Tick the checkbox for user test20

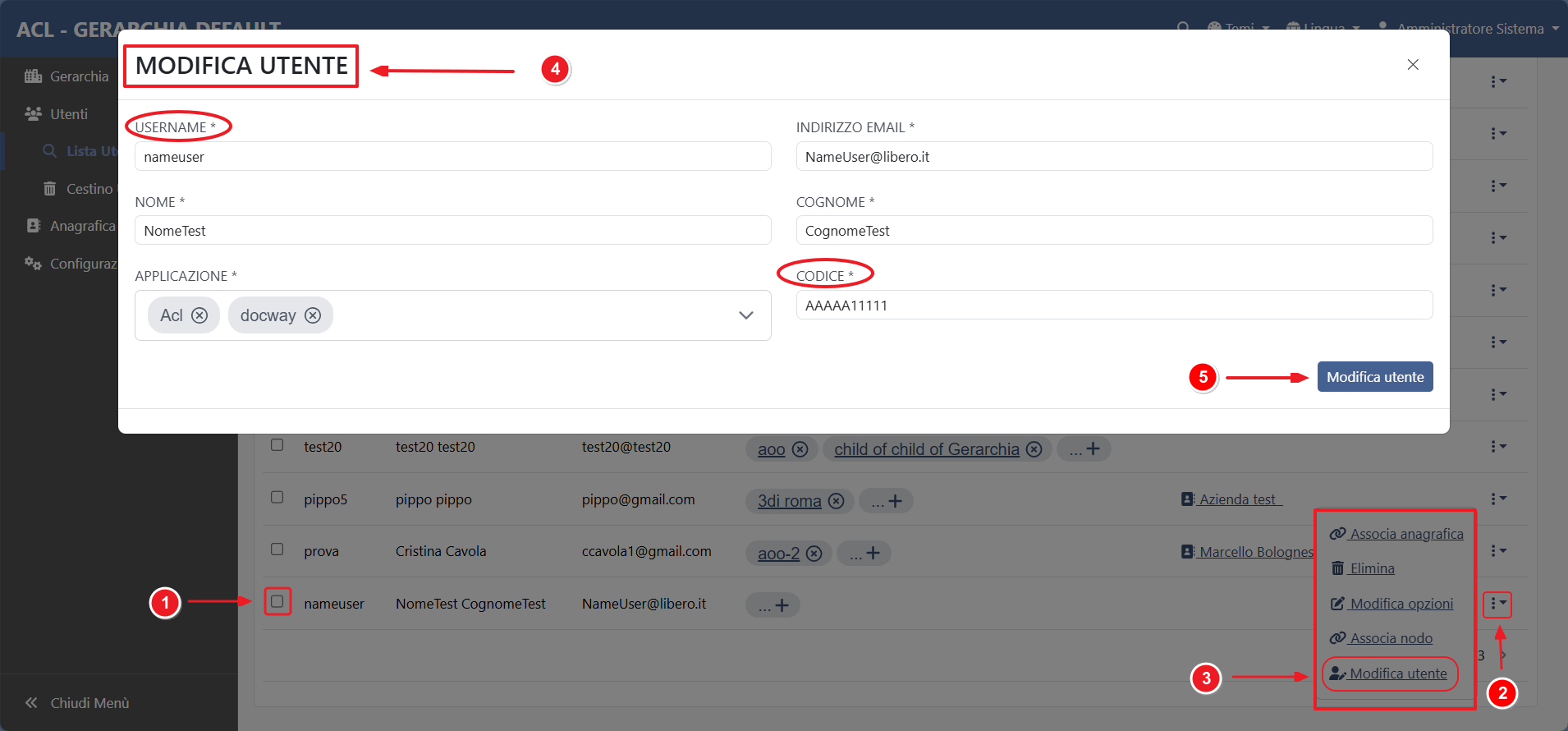click(x=277, y=445)
